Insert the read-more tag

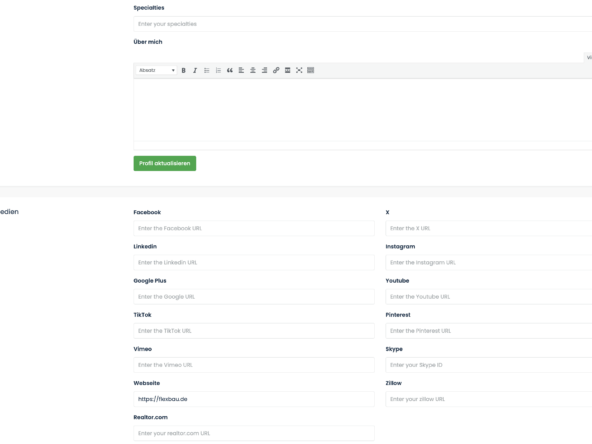(287, 70)
